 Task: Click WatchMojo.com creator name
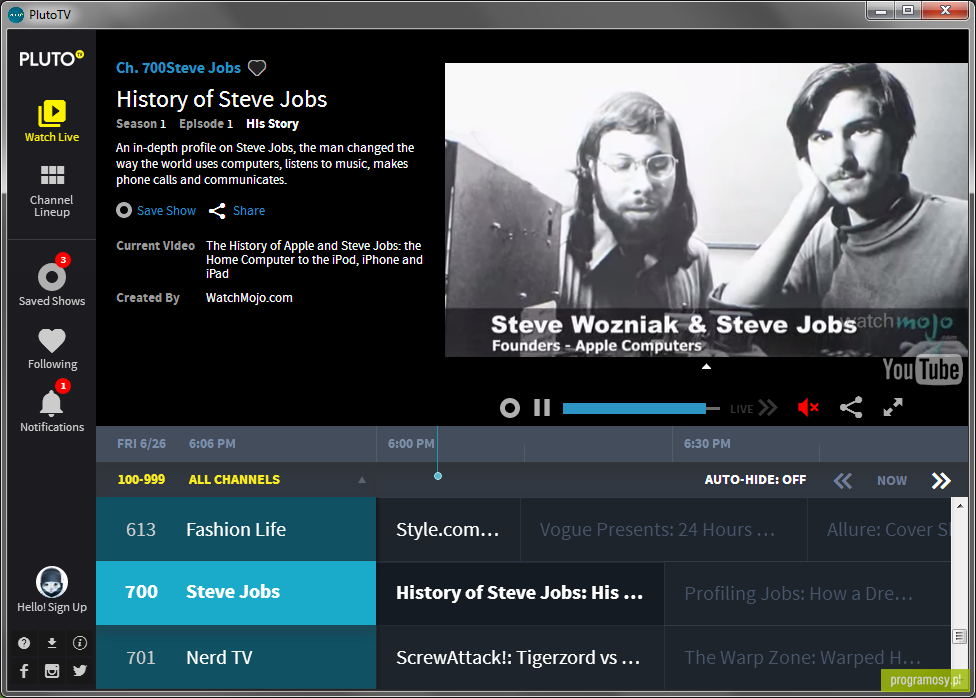(x=249, y=298)
